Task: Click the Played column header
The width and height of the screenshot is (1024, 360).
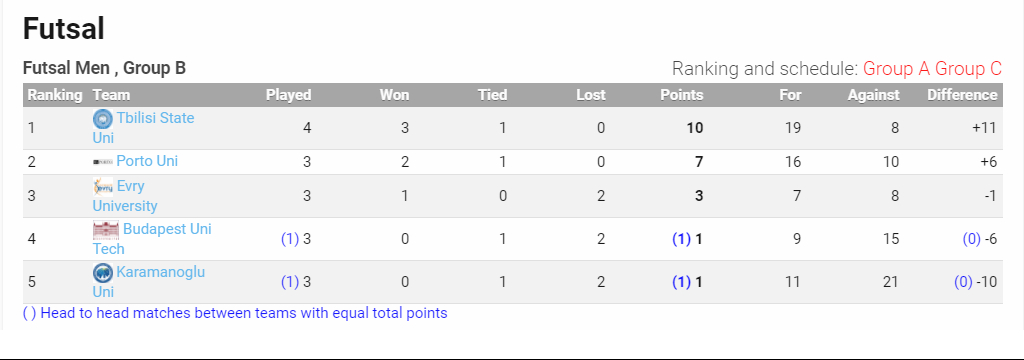Action: click(289, 95)
